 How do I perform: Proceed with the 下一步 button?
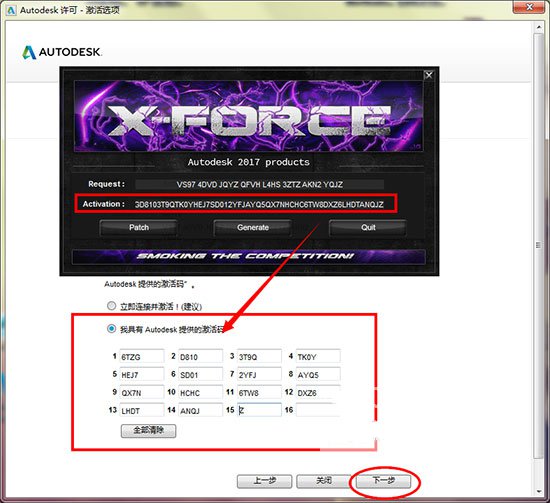click(383, 481)
